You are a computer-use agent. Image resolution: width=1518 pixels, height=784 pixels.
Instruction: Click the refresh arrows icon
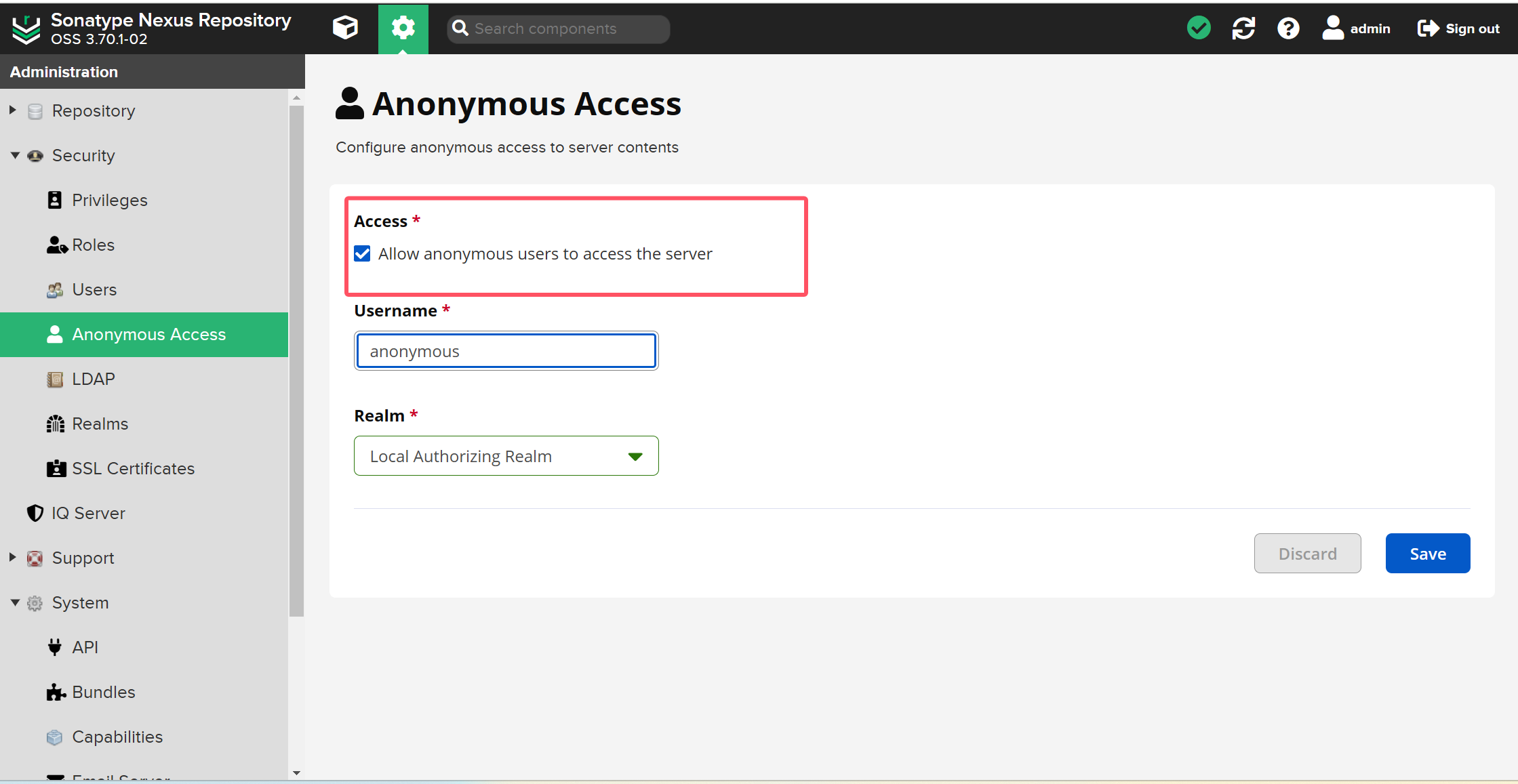pyautogui.click(x=1243, y=28)
